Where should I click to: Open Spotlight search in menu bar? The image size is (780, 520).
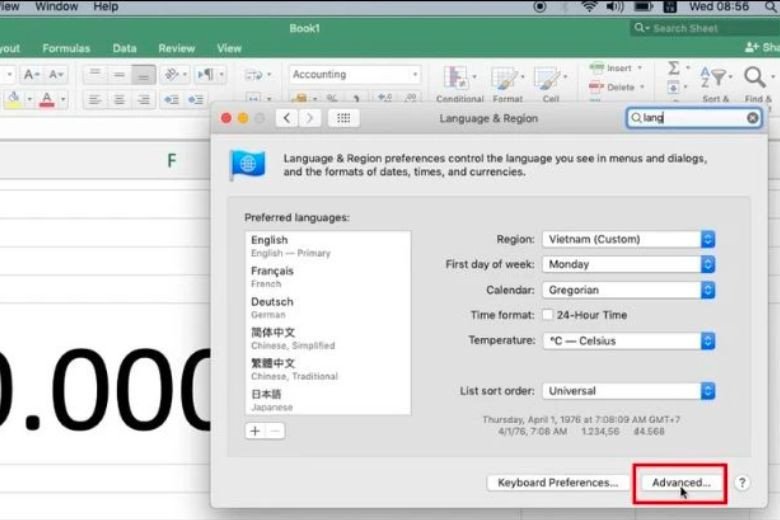coord(771,7)
